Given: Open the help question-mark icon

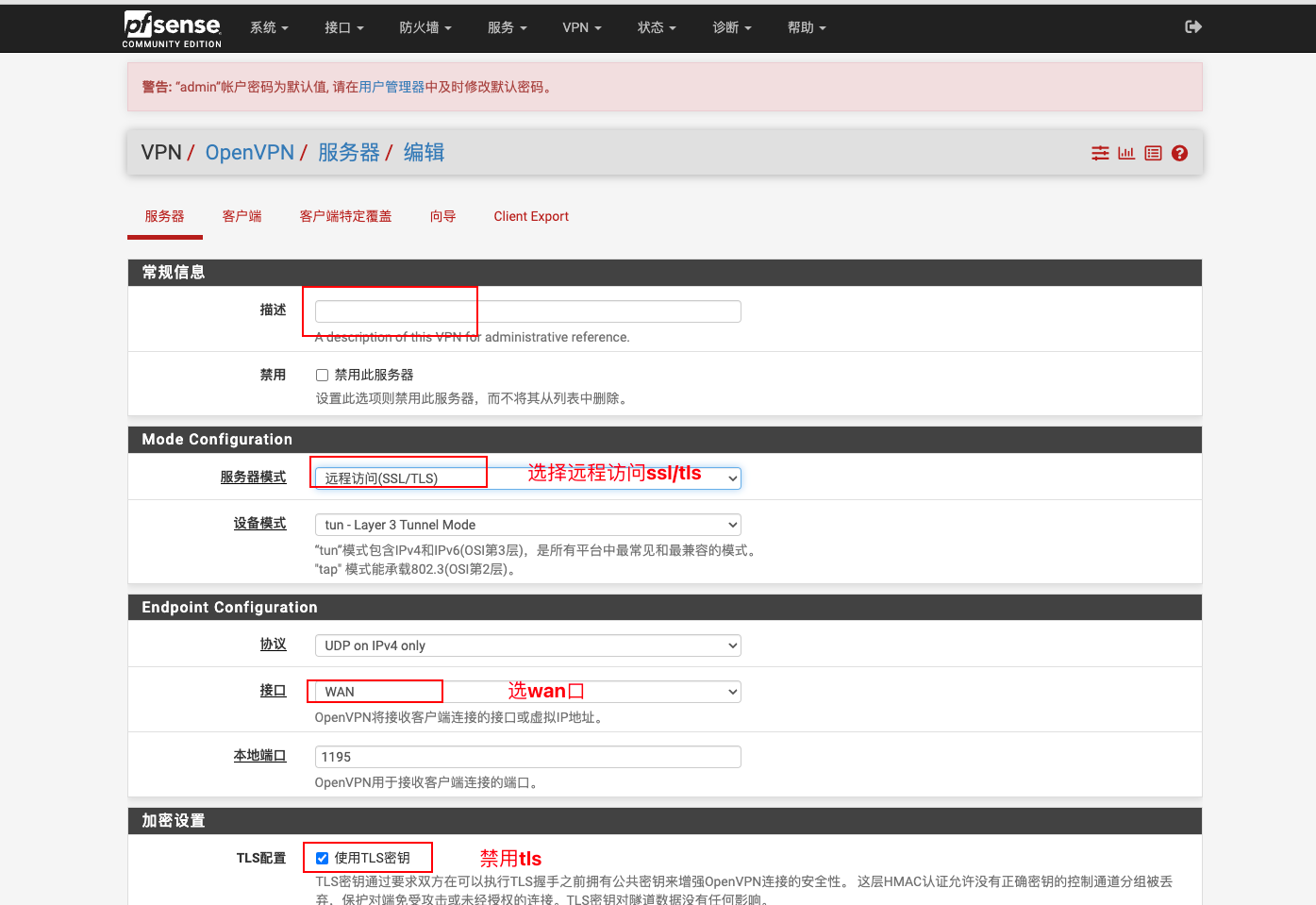Looking at the screenshot, I should [x=1179, y=153].
